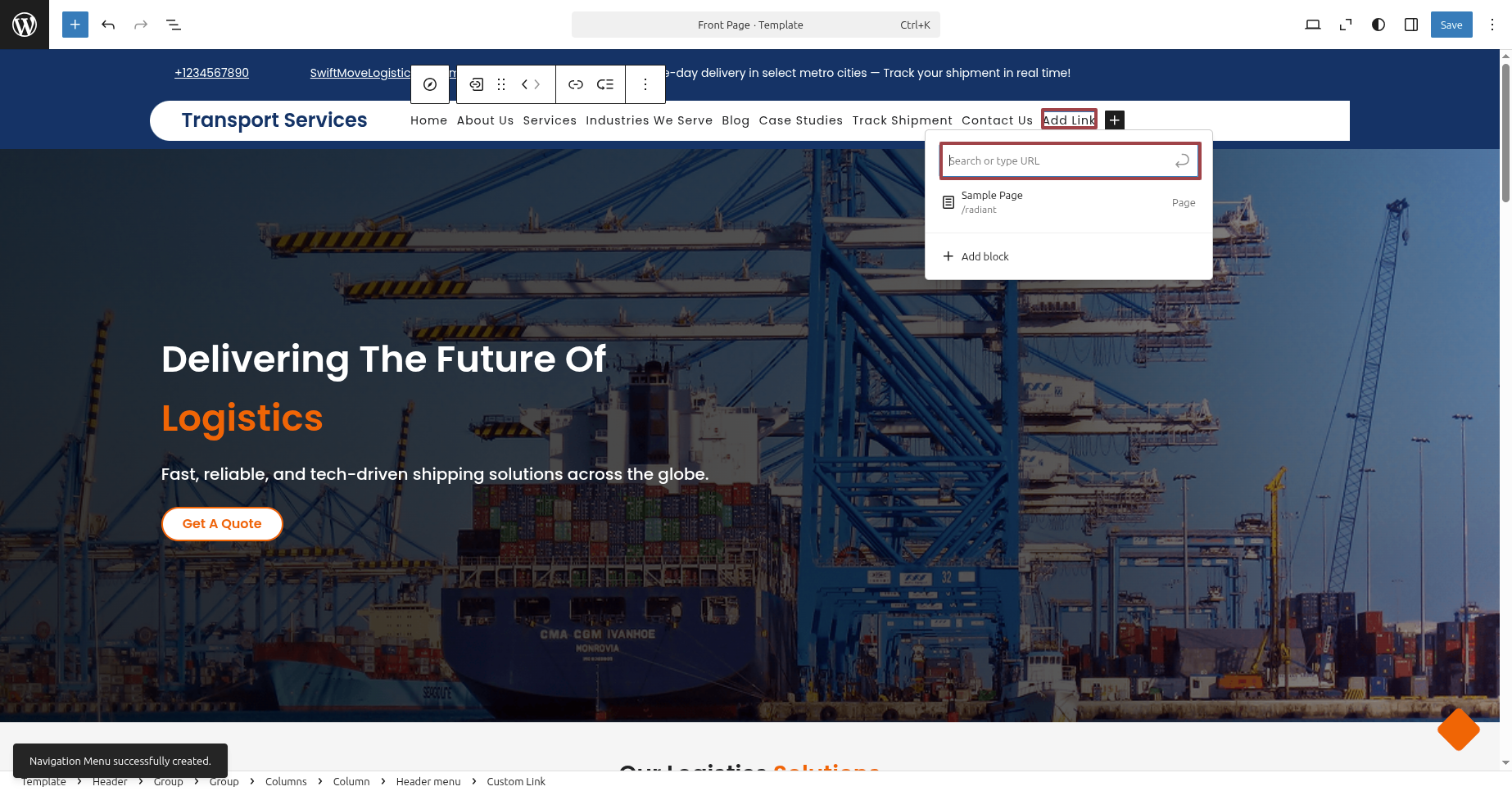
Task: Select the Transport Services site title
Action: pos(274,120)
